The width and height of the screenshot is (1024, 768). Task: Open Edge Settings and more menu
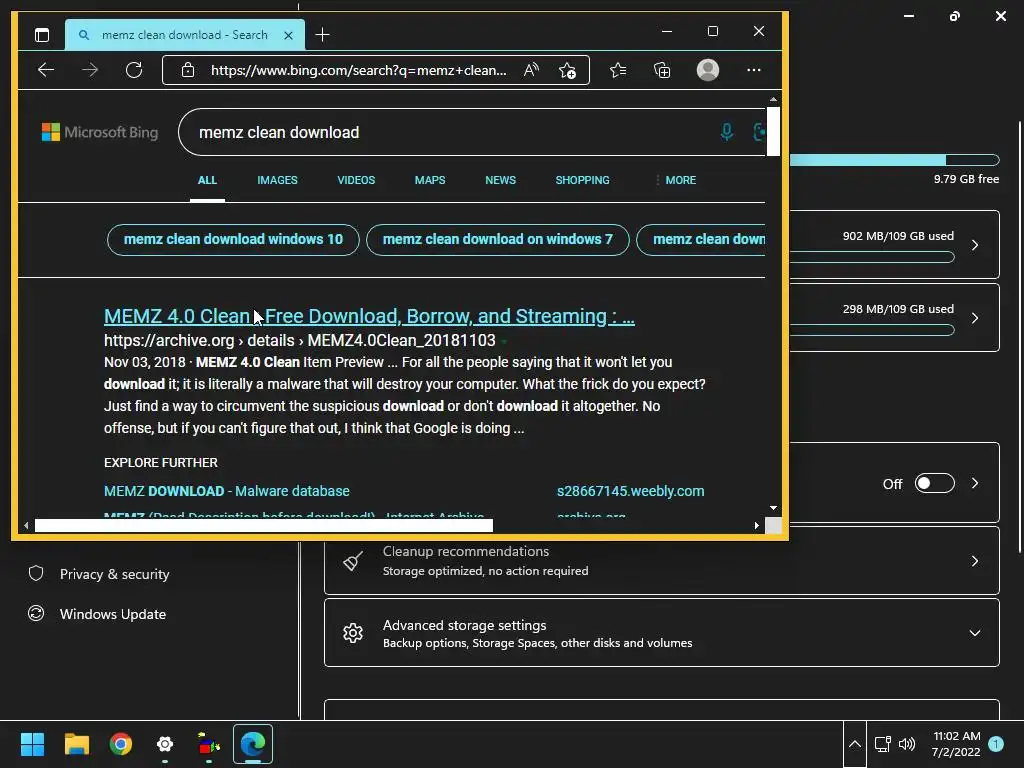click(754, 70)
